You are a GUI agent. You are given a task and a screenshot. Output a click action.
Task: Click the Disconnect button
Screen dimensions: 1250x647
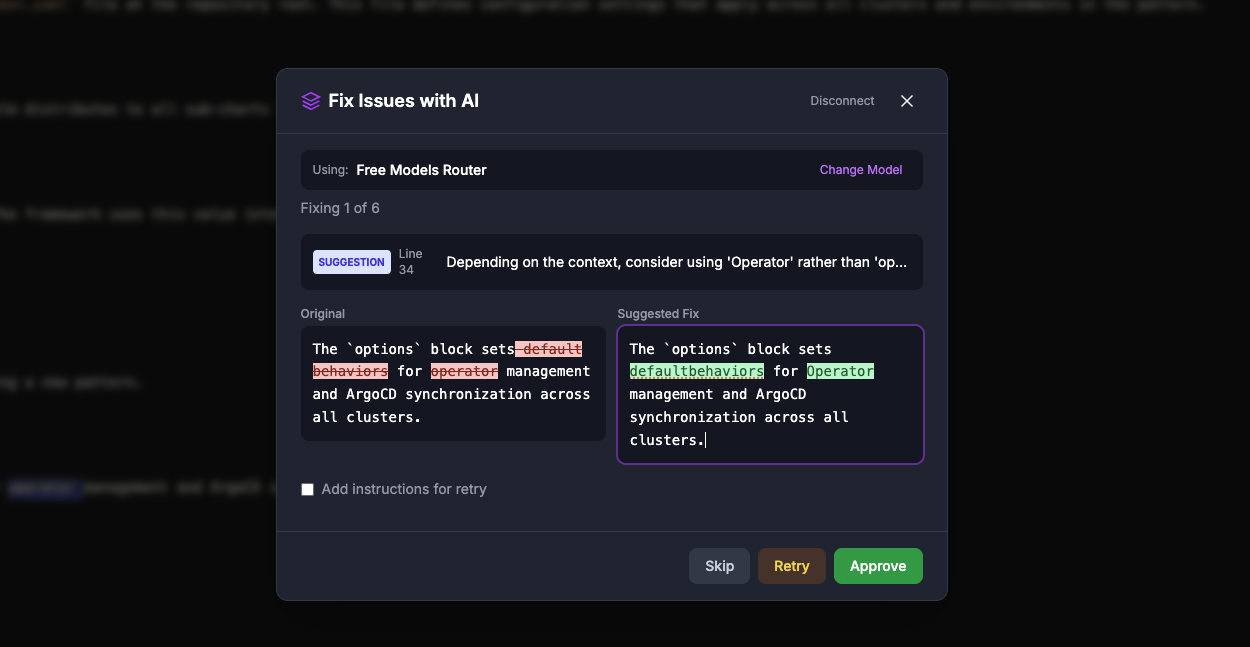click(x=842, y=101)
